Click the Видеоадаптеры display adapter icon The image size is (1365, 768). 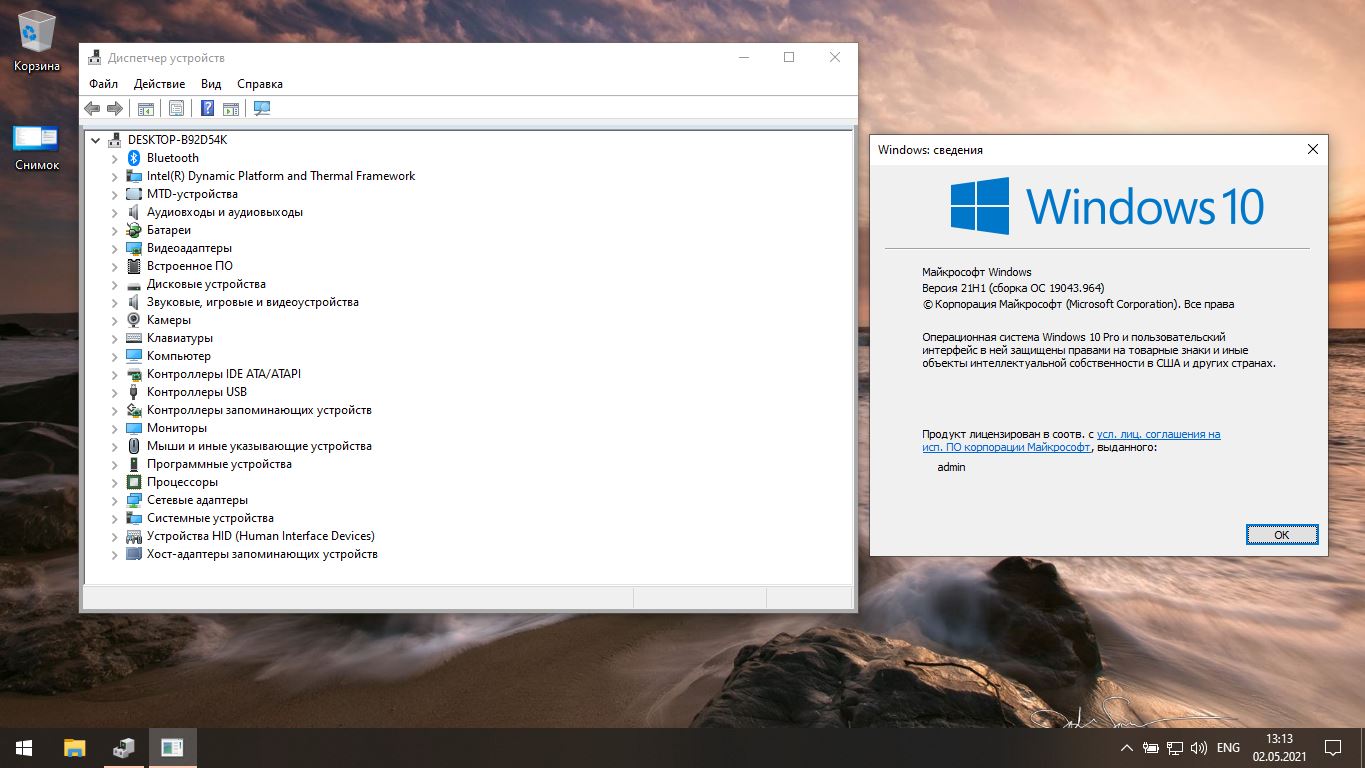(134, 248)
